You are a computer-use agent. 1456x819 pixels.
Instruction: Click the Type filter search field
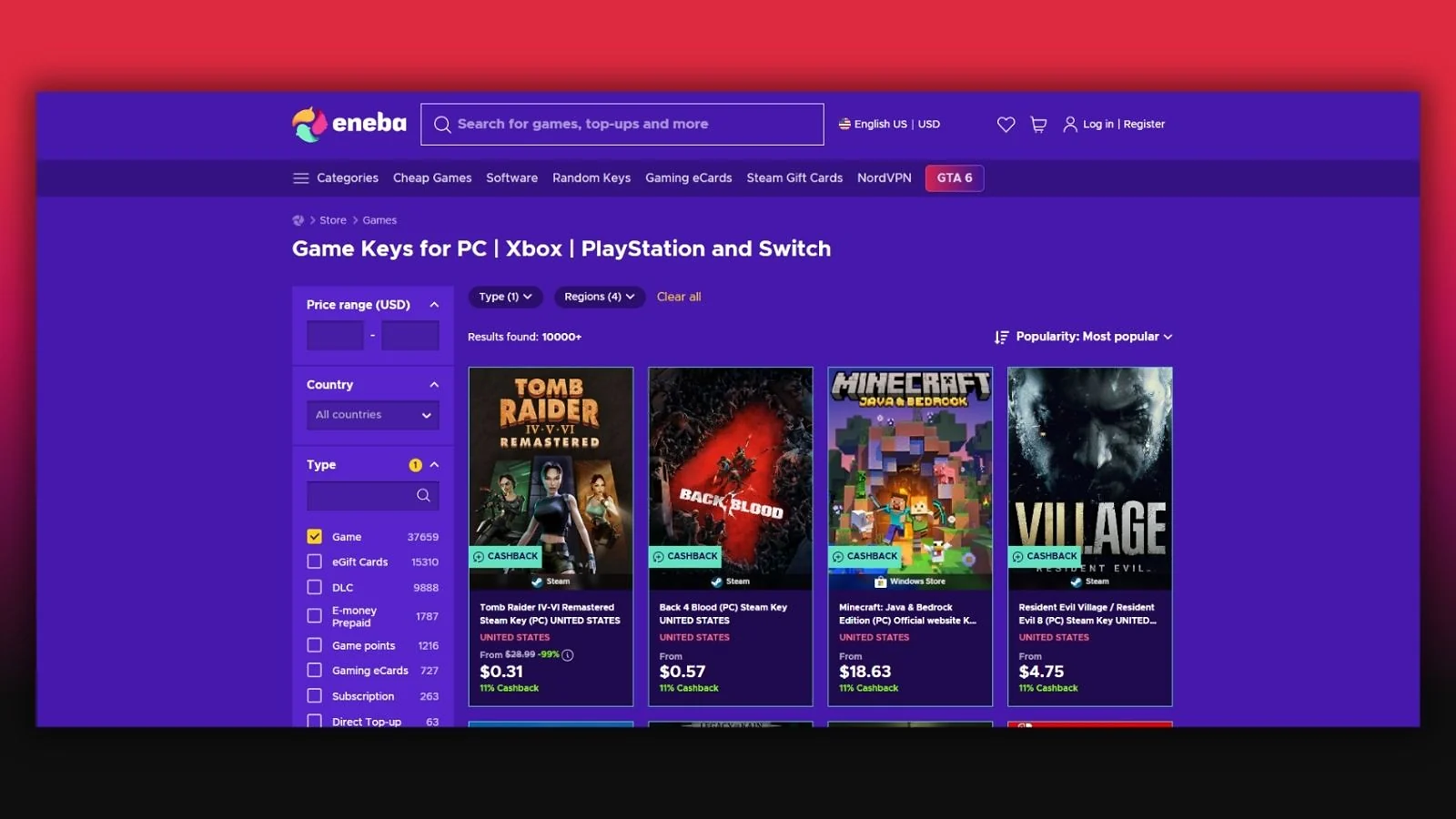(373, 495)
